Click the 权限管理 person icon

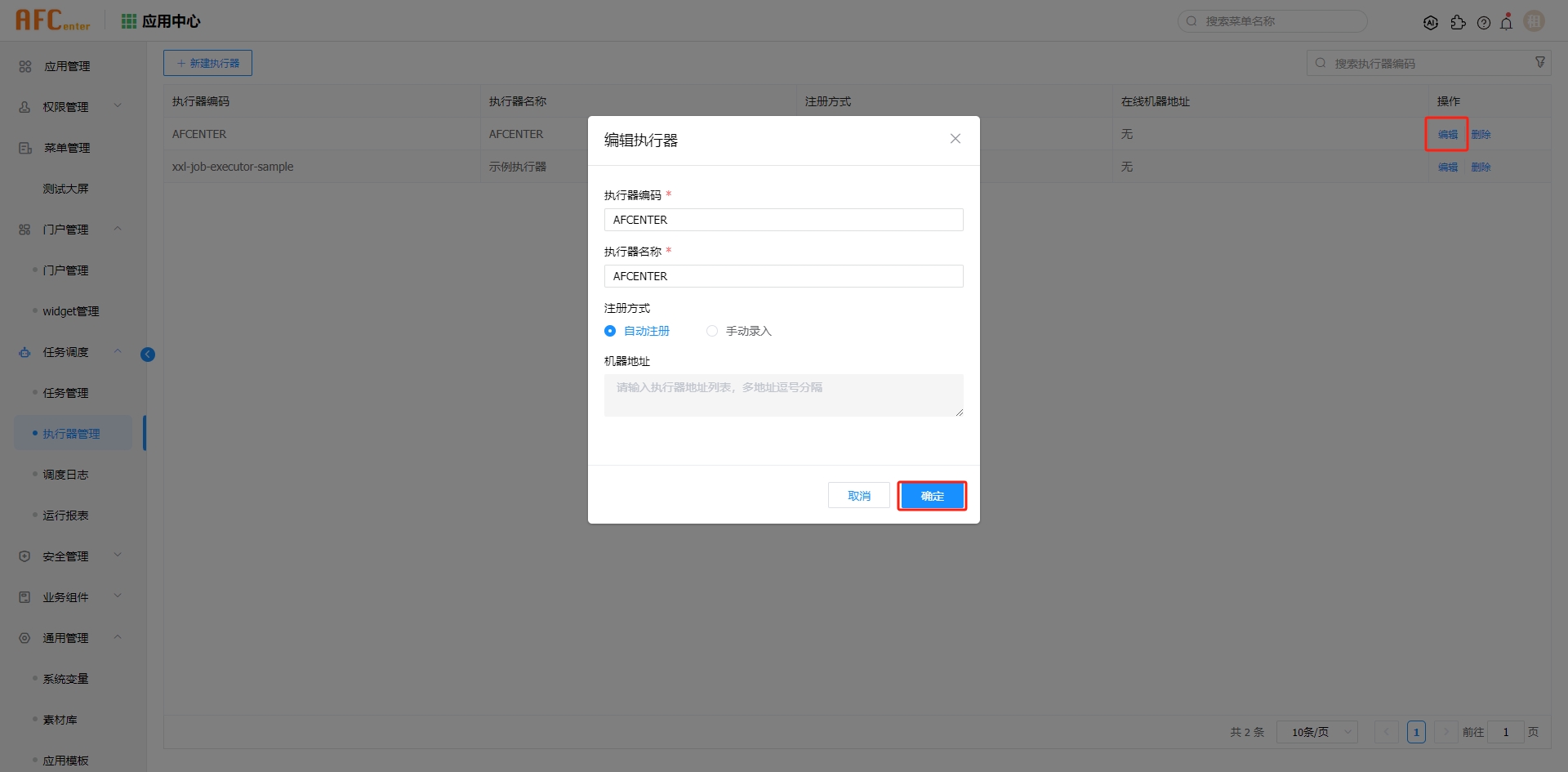pyautogui.click(x=24, y=107)
